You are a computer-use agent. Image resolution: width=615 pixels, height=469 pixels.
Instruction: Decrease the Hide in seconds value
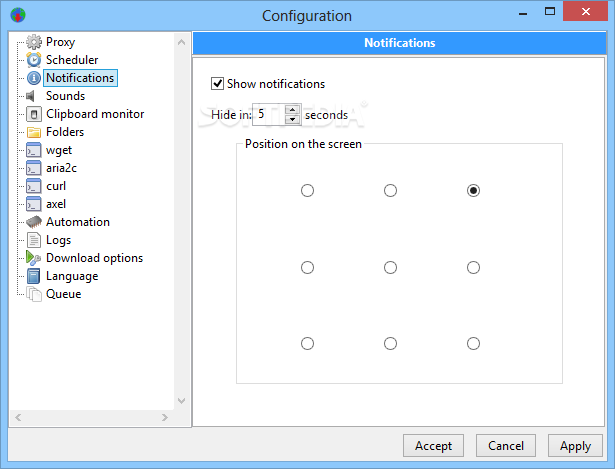(x=292, y=119)
